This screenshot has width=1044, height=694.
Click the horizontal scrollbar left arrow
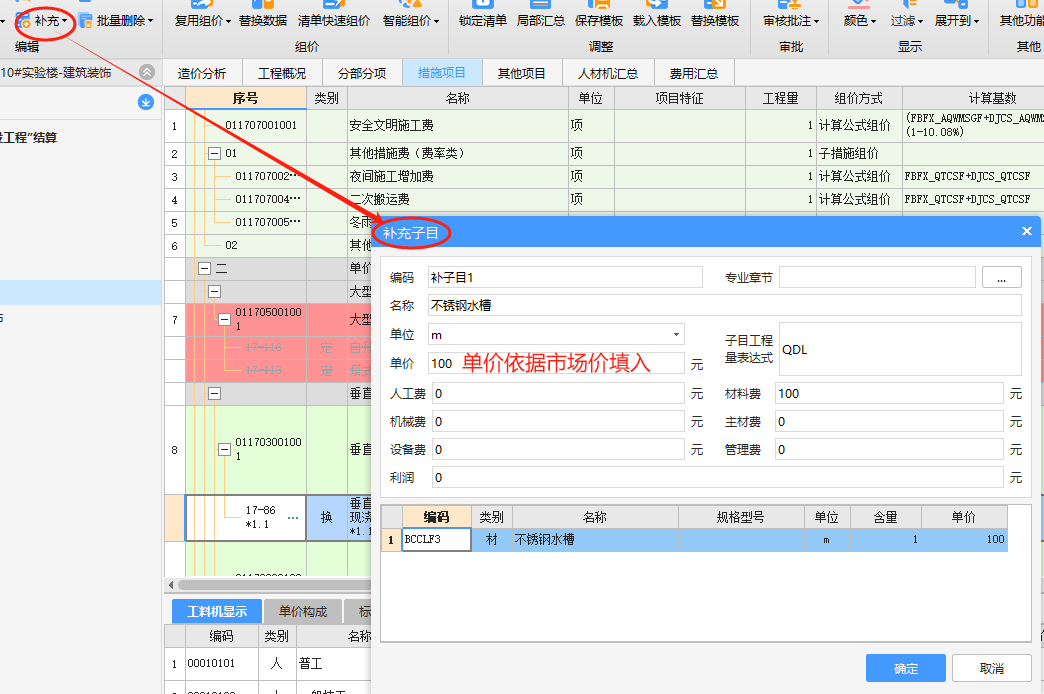pos(171,585)
